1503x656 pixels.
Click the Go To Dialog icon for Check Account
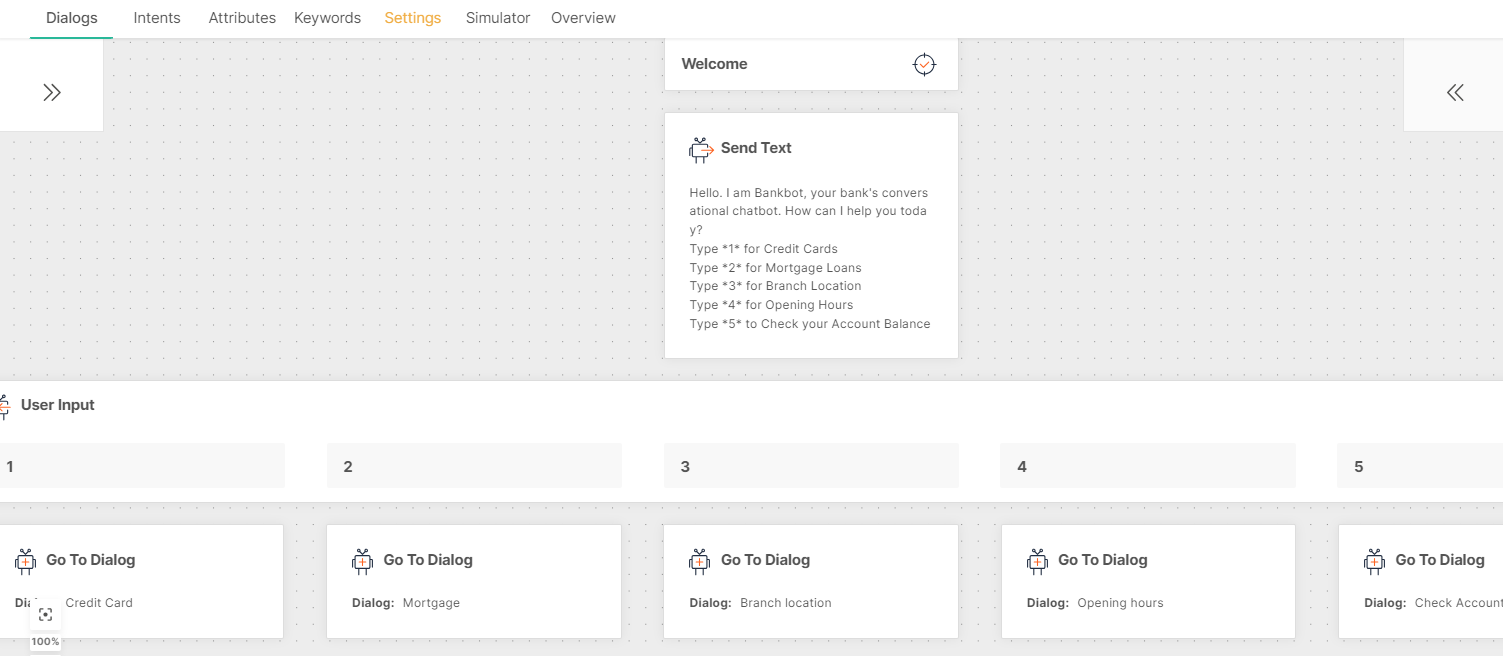[1374, 561]
